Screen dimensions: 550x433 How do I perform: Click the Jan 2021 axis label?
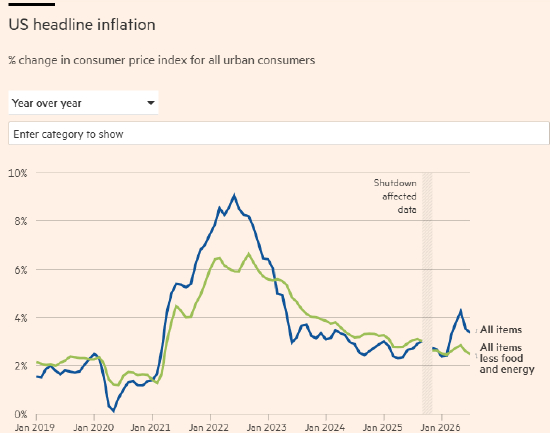click(x=150, y=427)
